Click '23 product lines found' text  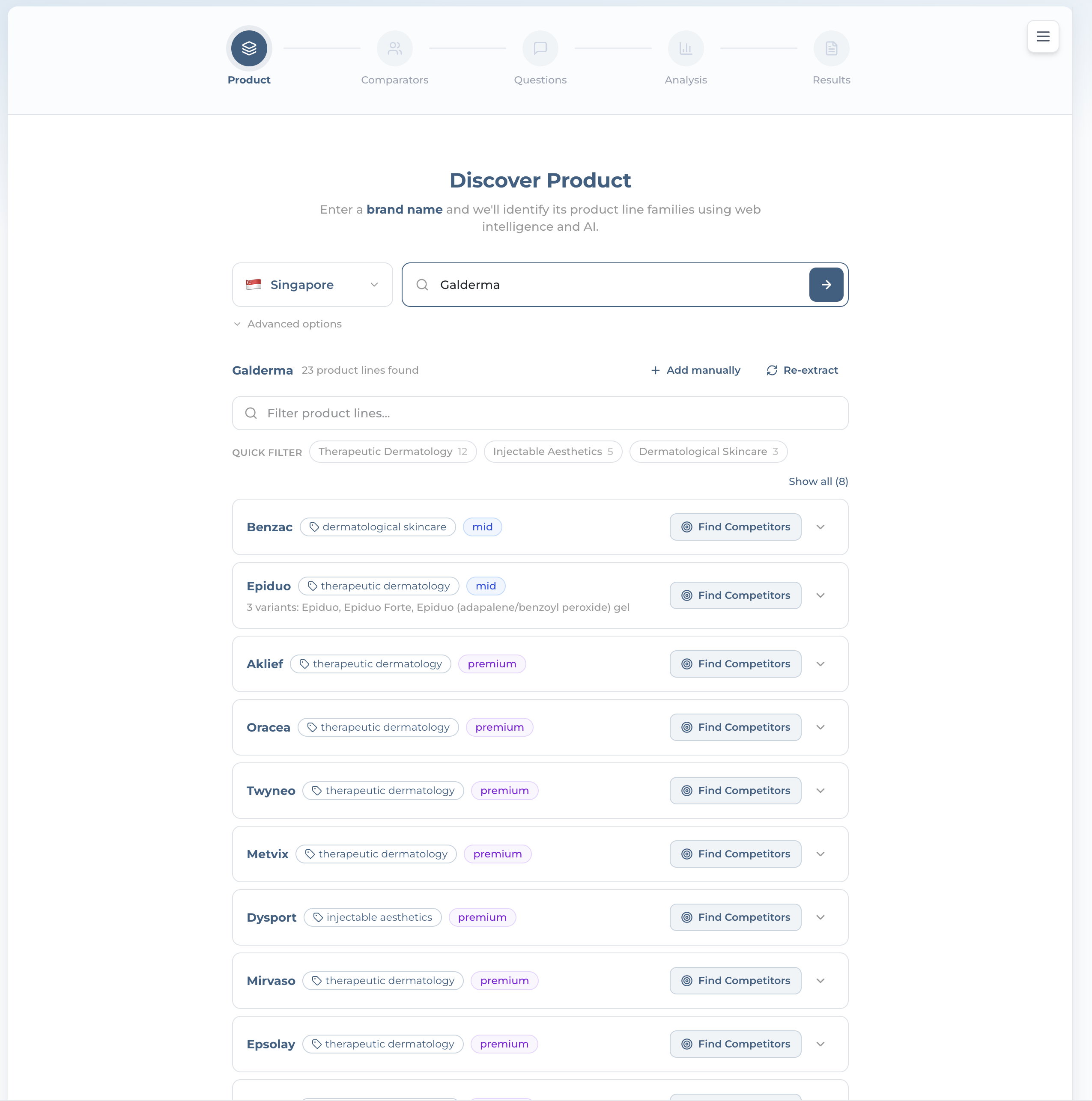coord(360,370)
